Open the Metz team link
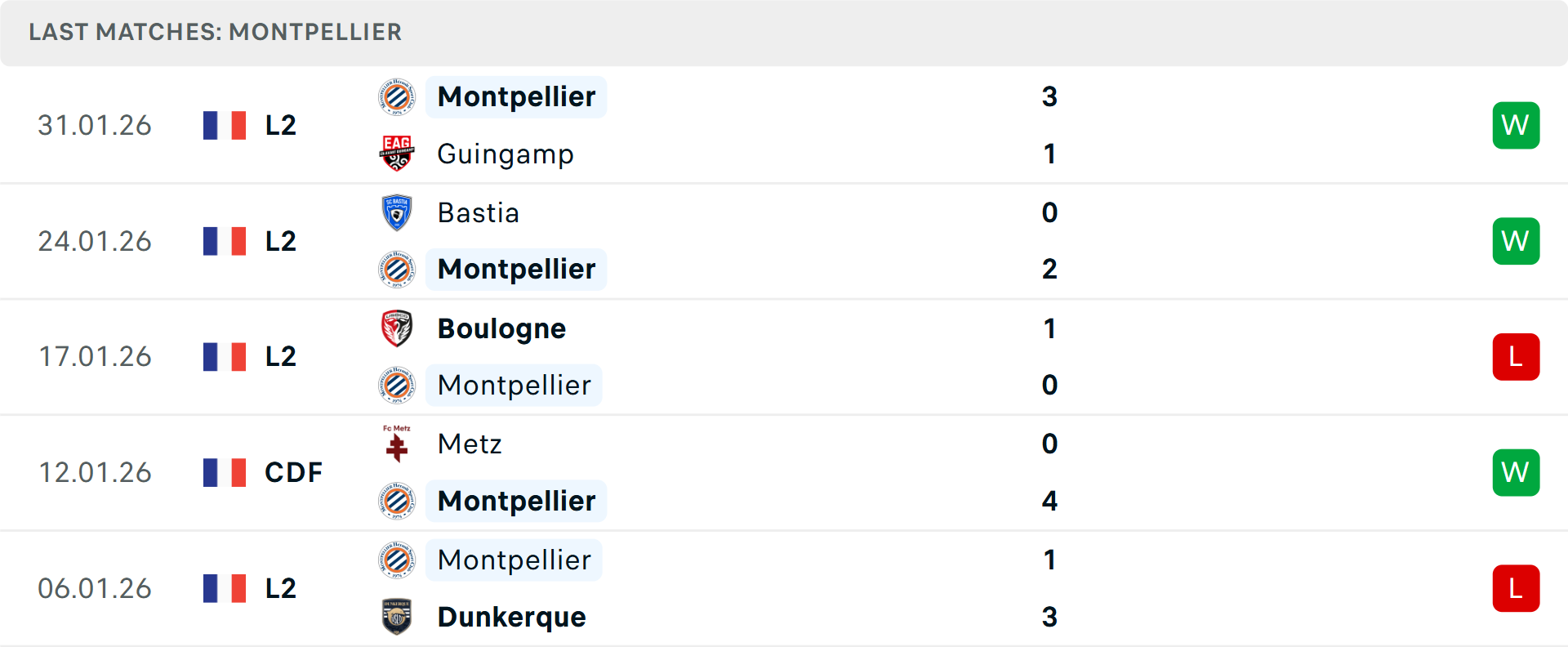 click(x=470, y=444)
